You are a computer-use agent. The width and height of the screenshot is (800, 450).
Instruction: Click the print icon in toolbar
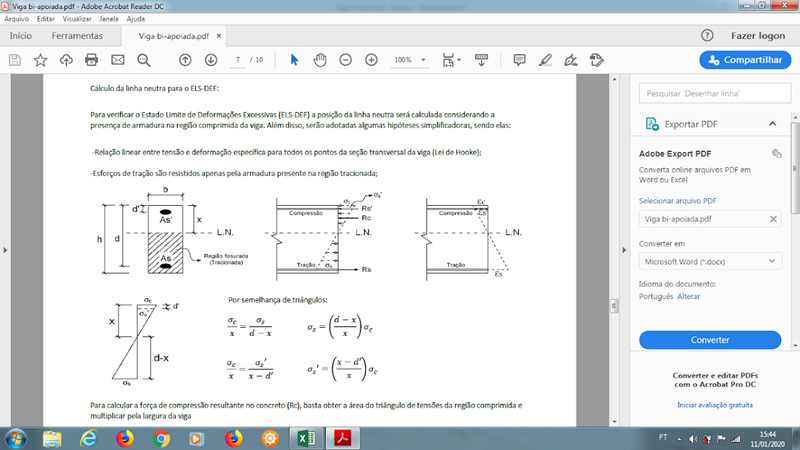92,60
